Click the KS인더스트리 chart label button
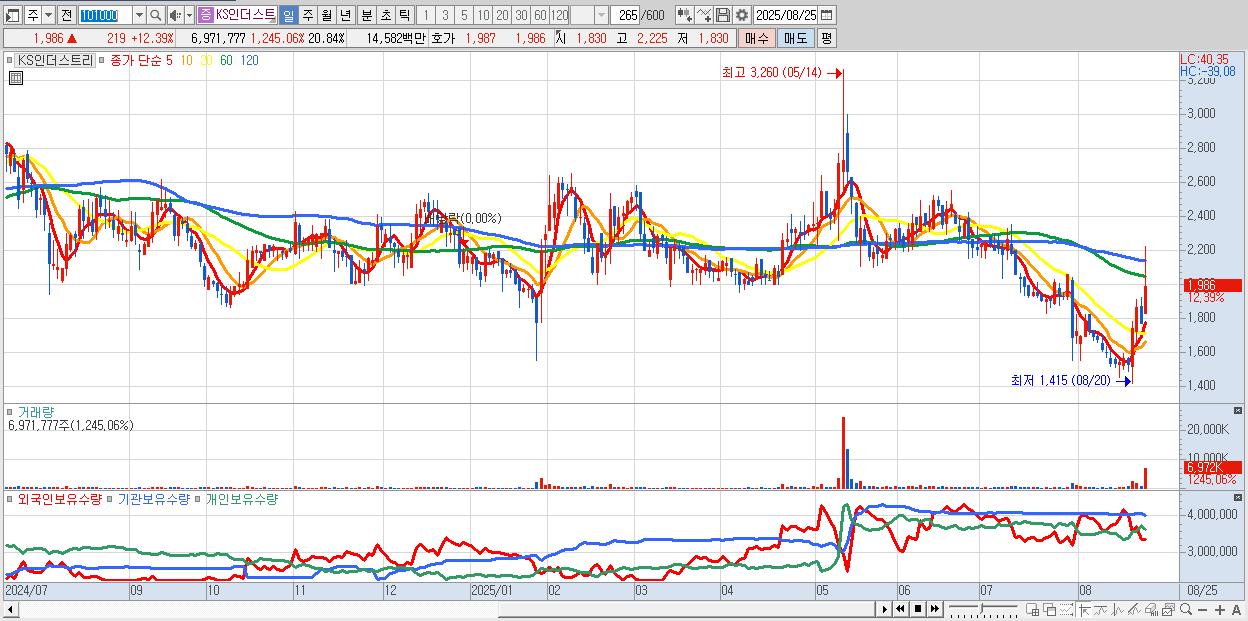Screen dimensions: 1248x621 [x=55, y=60]
